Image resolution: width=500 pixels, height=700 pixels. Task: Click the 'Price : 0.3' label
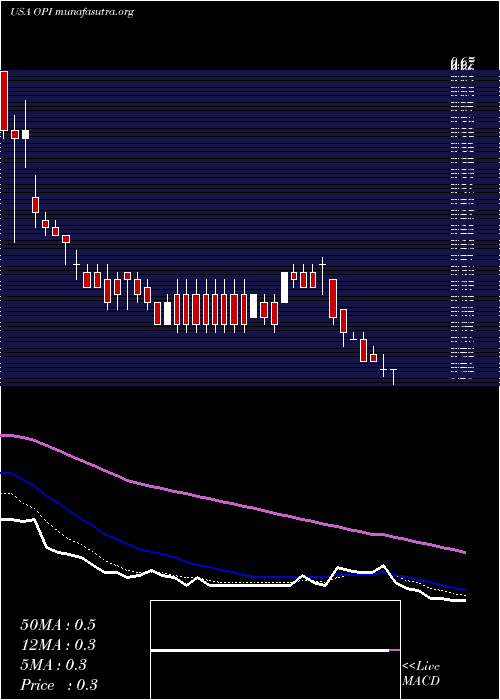pyautogui.click(x=59, y=685)
